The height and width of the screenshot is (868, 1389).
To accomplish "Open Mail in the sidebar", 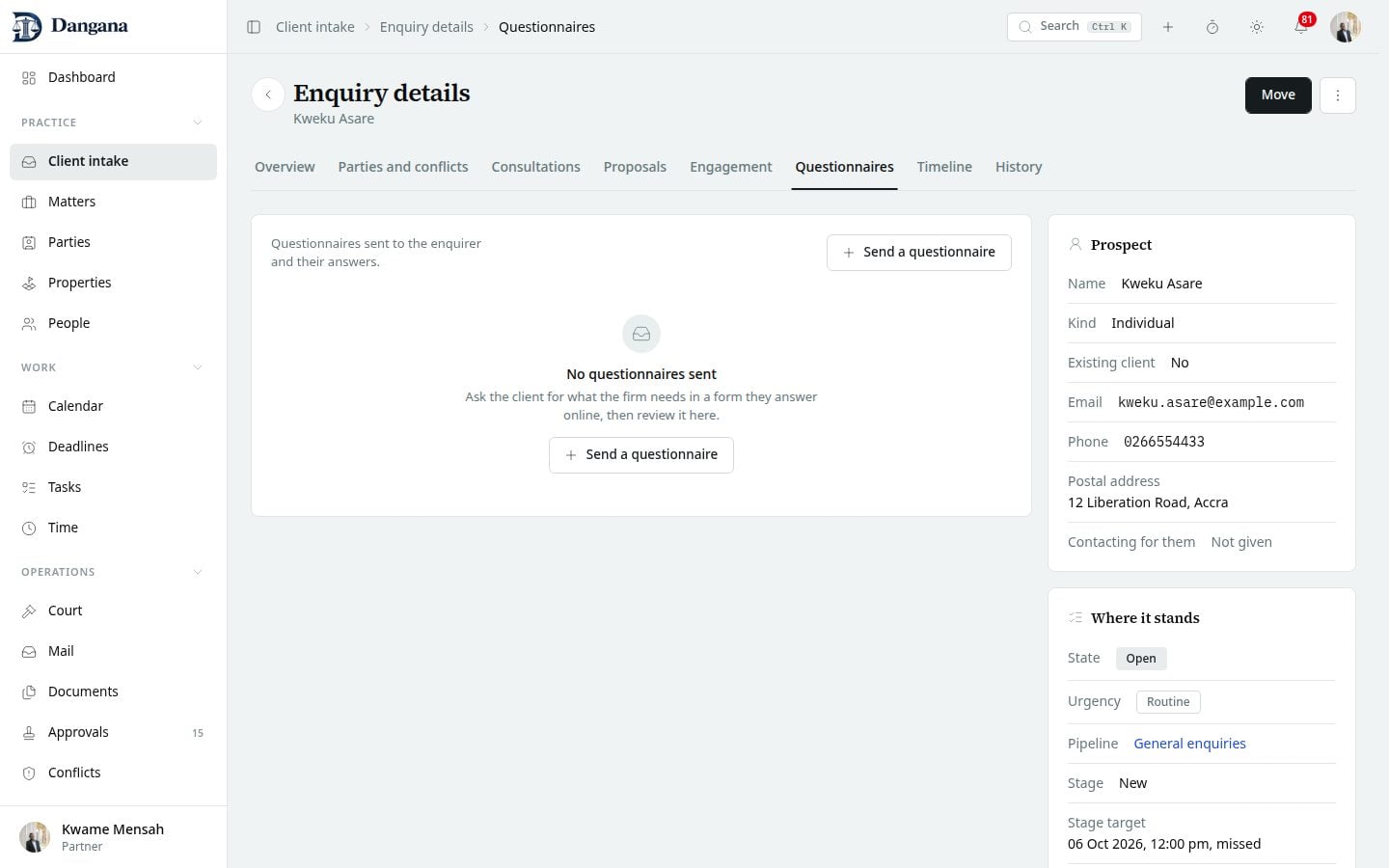I will tap(113, 651).
